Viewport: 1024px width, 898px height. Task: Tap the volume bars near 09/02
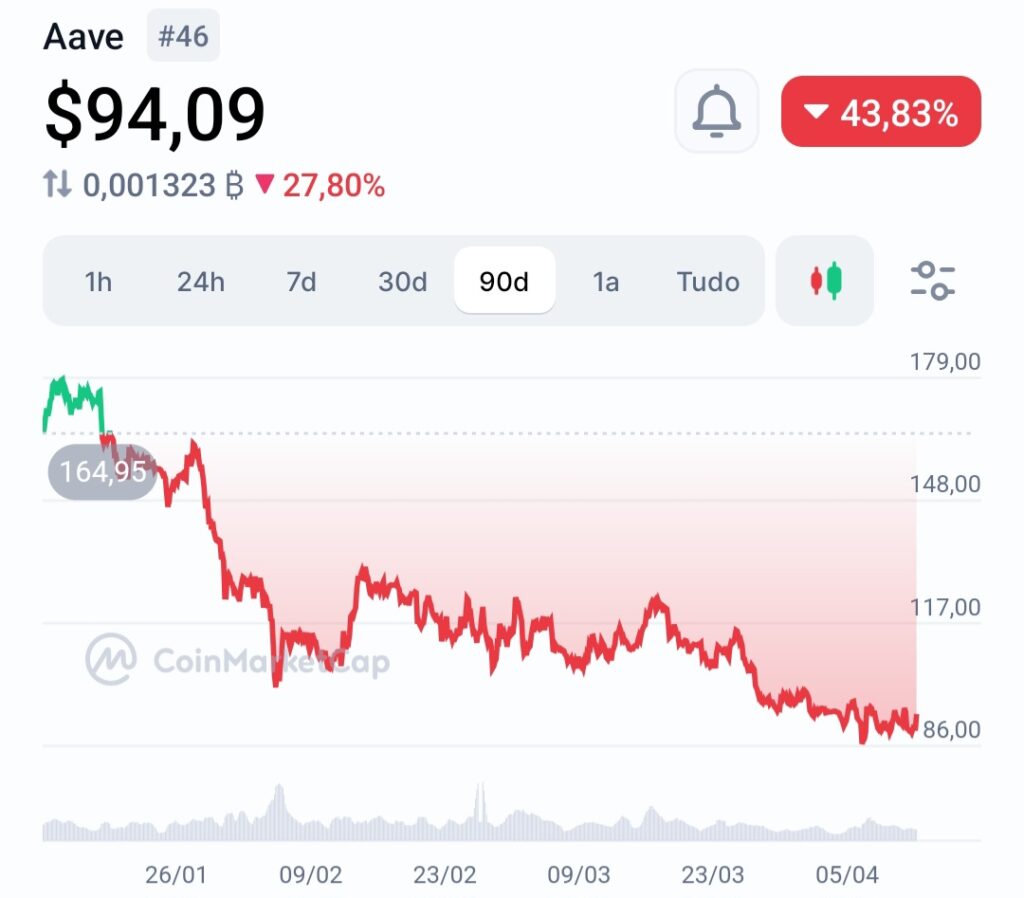pyautogui.click(x=290, y=815)
